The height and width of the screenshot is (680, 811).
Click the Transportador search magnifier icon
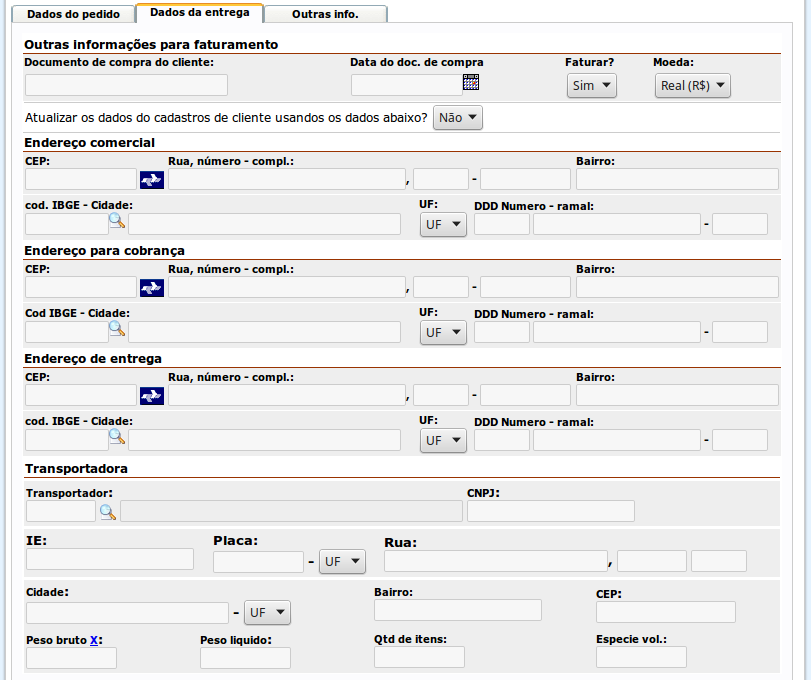[x=107, y=512]
